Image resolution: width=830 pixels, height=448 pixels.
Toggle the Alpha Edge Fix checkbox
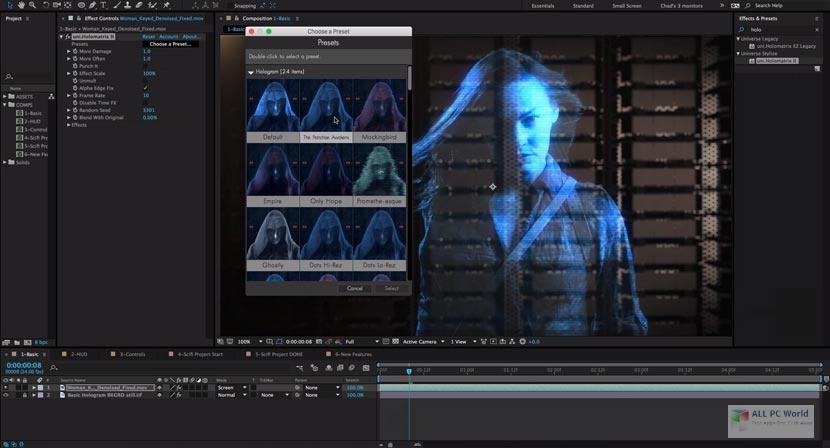tap(146, 88)
